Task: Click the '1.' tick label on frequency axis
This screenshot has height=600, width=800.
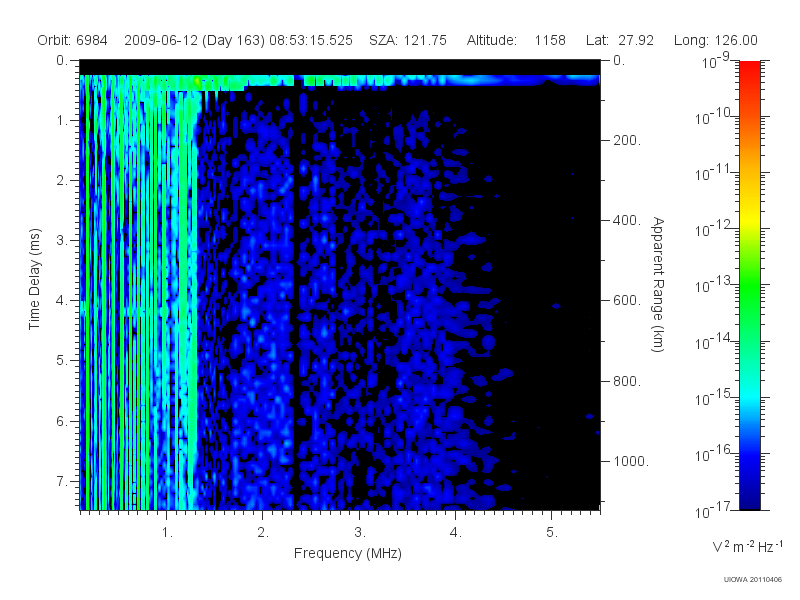Action: tap(167, 533)
